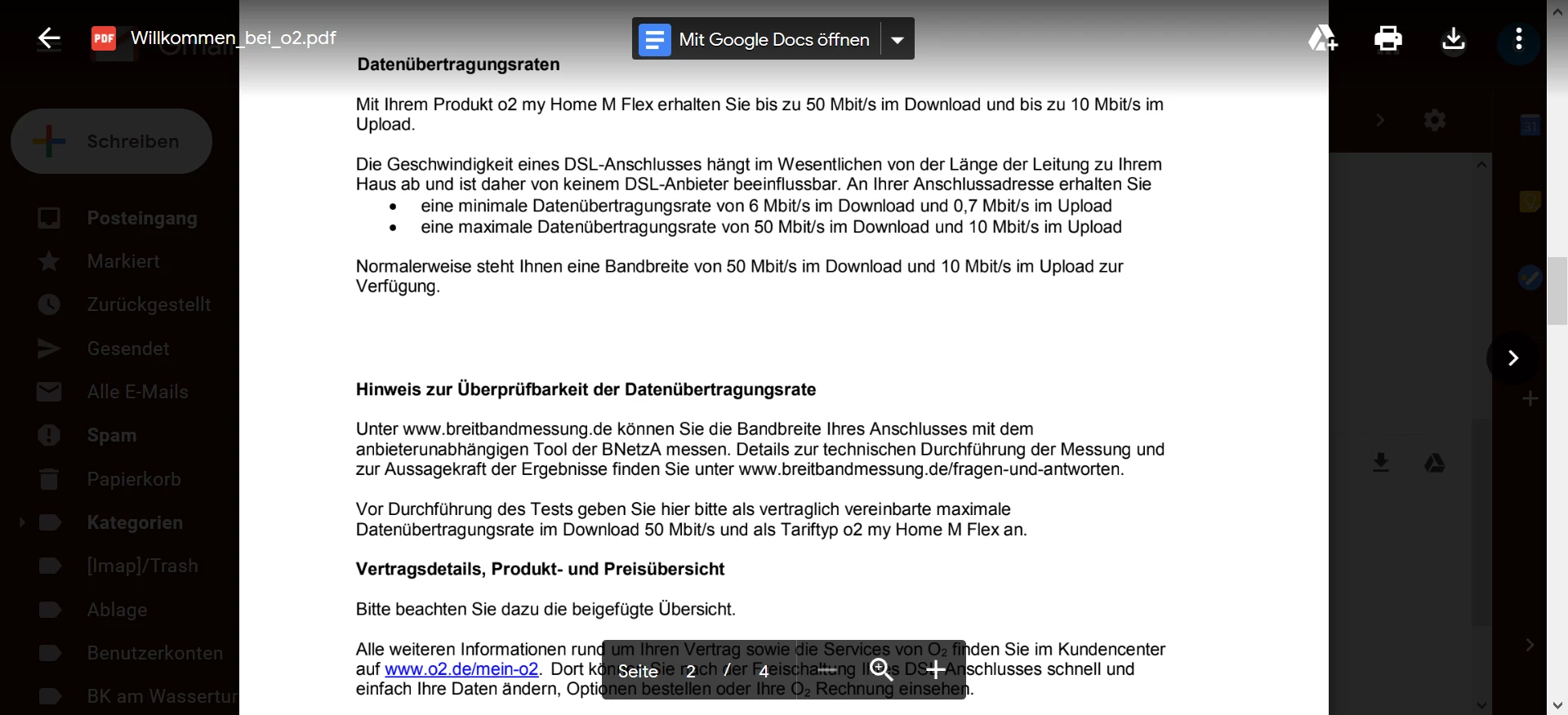The height and width of the screenshot is (715, 1568).
Task: Go to the next attachment with the right arrow
Action: (1512, 357)
